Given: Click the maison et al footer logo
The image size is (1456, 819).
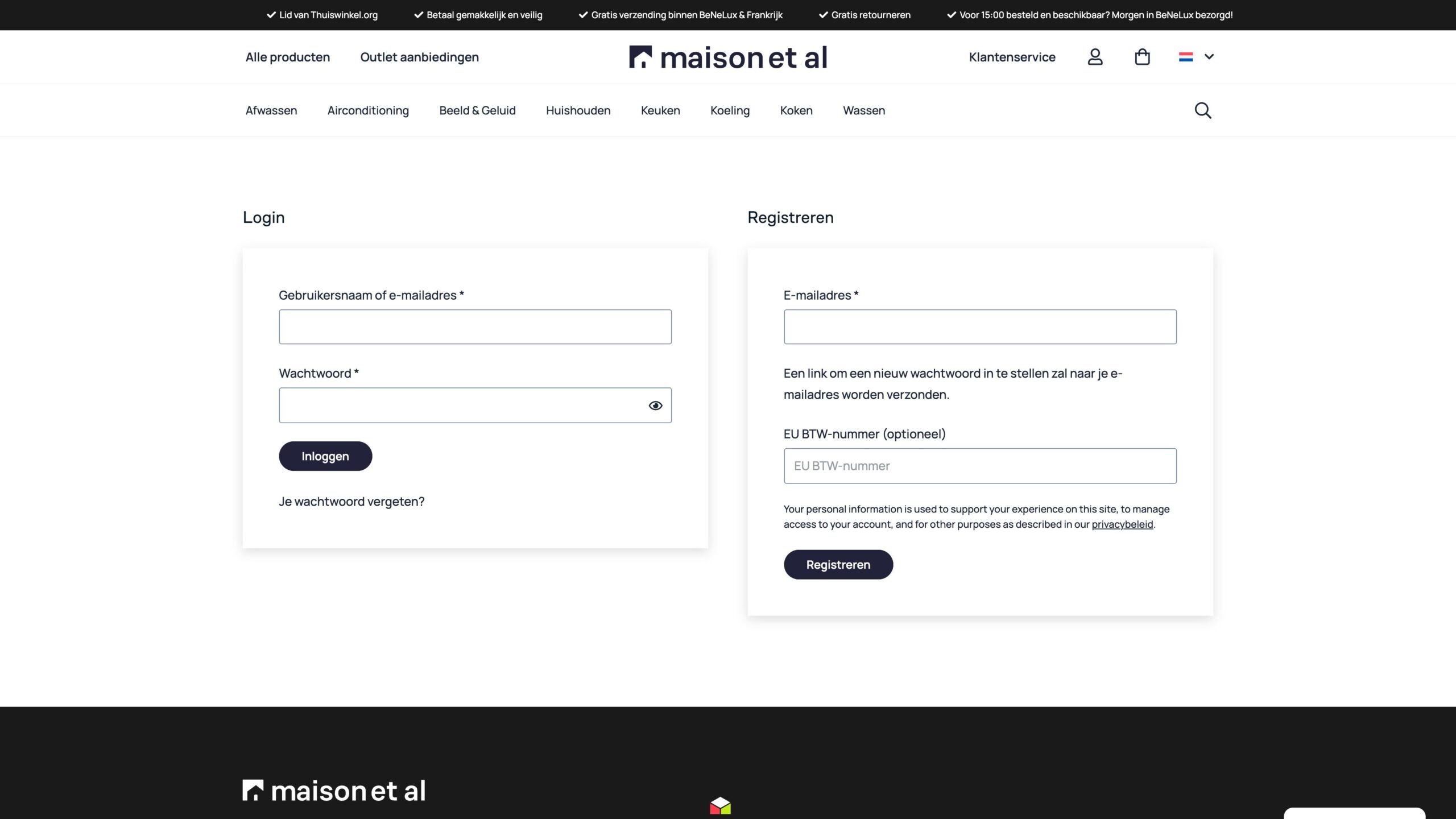Looking at the screenshot, I should 334,791.
